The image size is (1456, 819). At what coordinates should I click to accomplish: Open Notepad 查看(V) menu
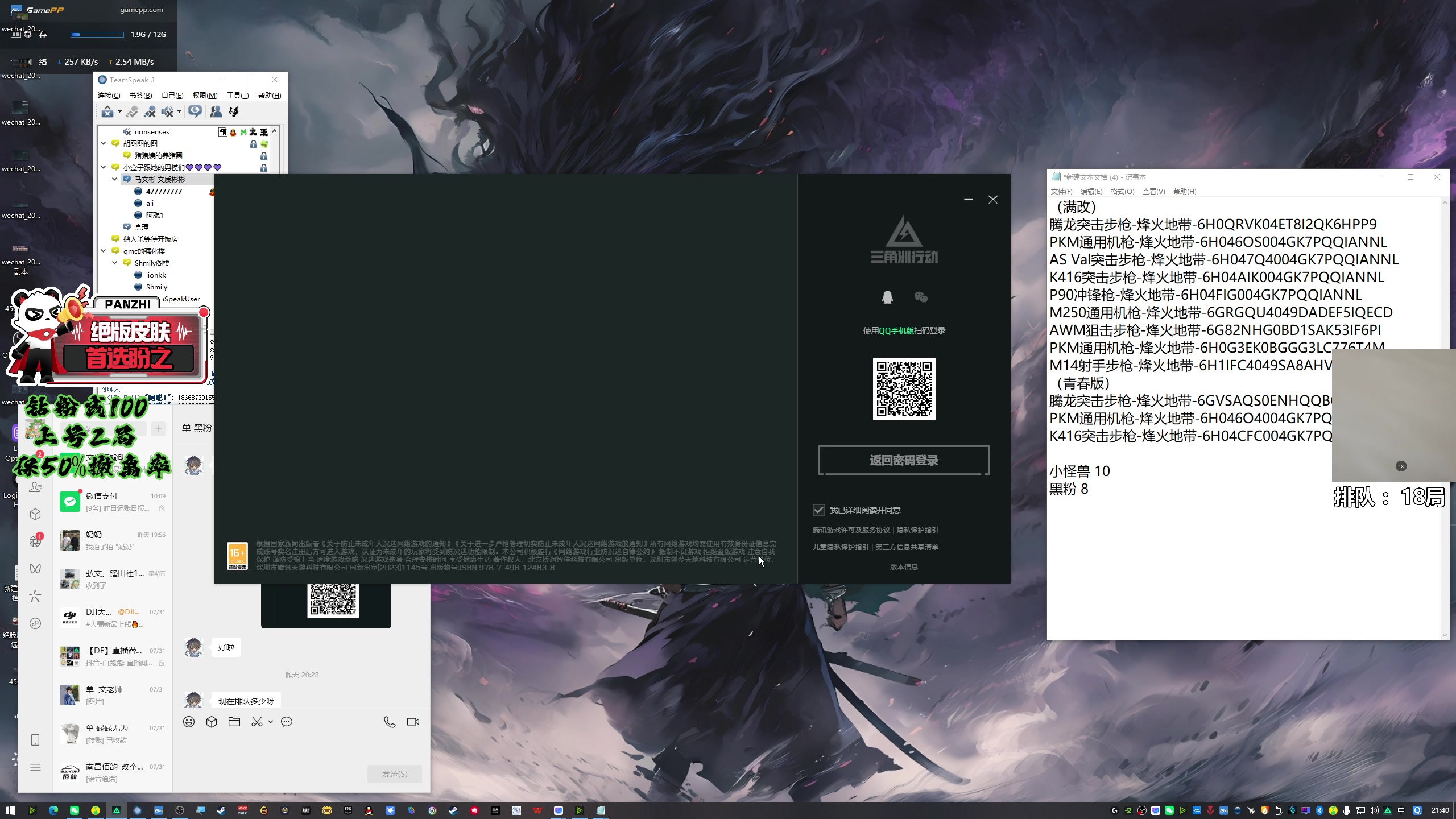1153,192
